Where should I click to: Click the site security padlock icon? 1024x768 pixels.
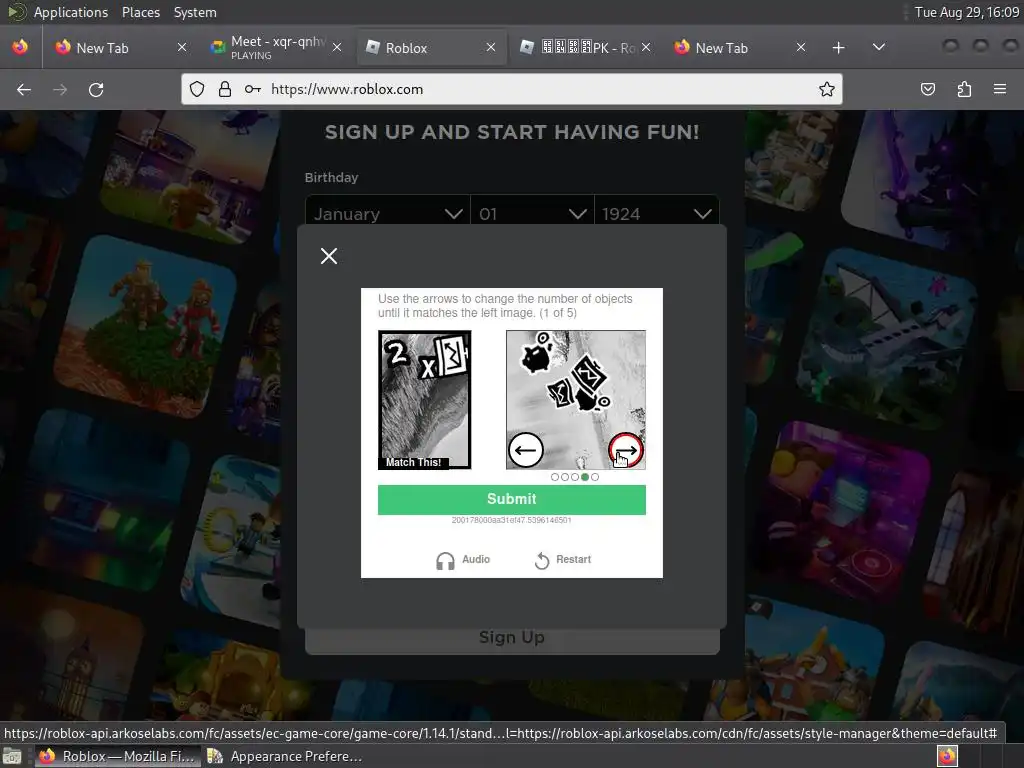tap(225, 89)
